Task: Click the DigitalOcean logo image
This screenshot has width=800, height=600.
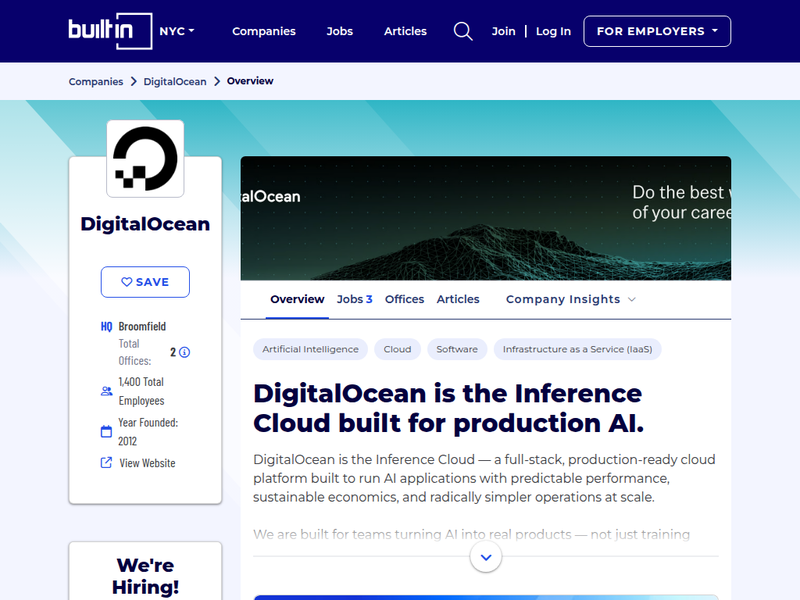Action: pos(145,159)
